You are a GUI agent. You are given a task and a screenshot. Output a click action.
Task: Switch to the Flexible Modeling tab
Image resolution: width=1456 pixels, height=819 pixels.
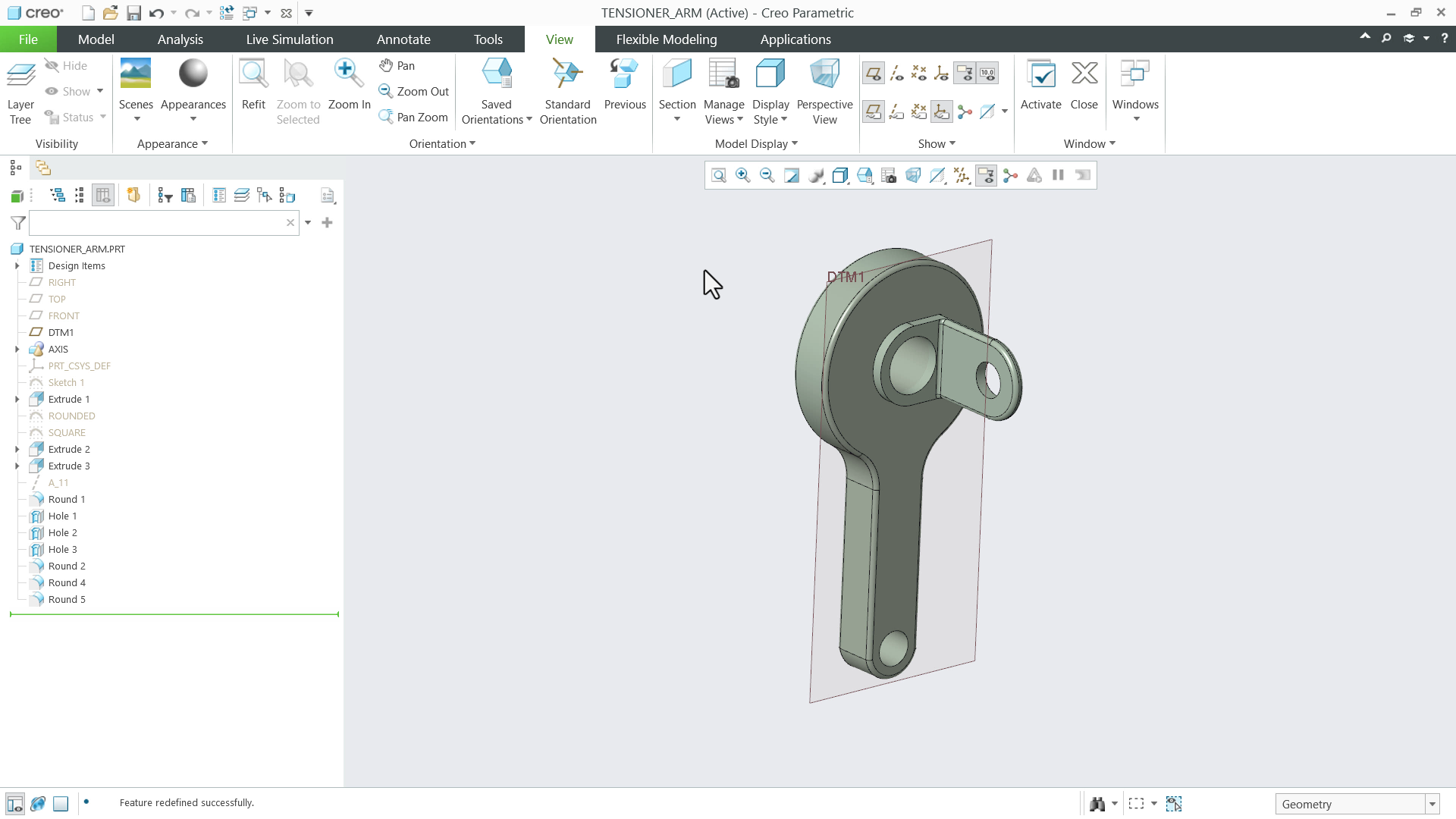point(665,39)
